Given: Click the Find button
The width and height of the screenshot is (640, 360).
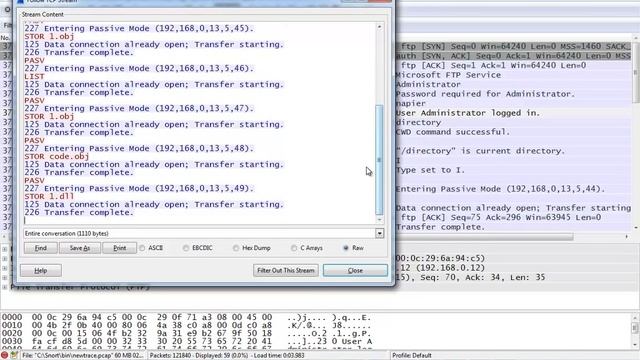Looking at the screenshot, I should [40, 248].
